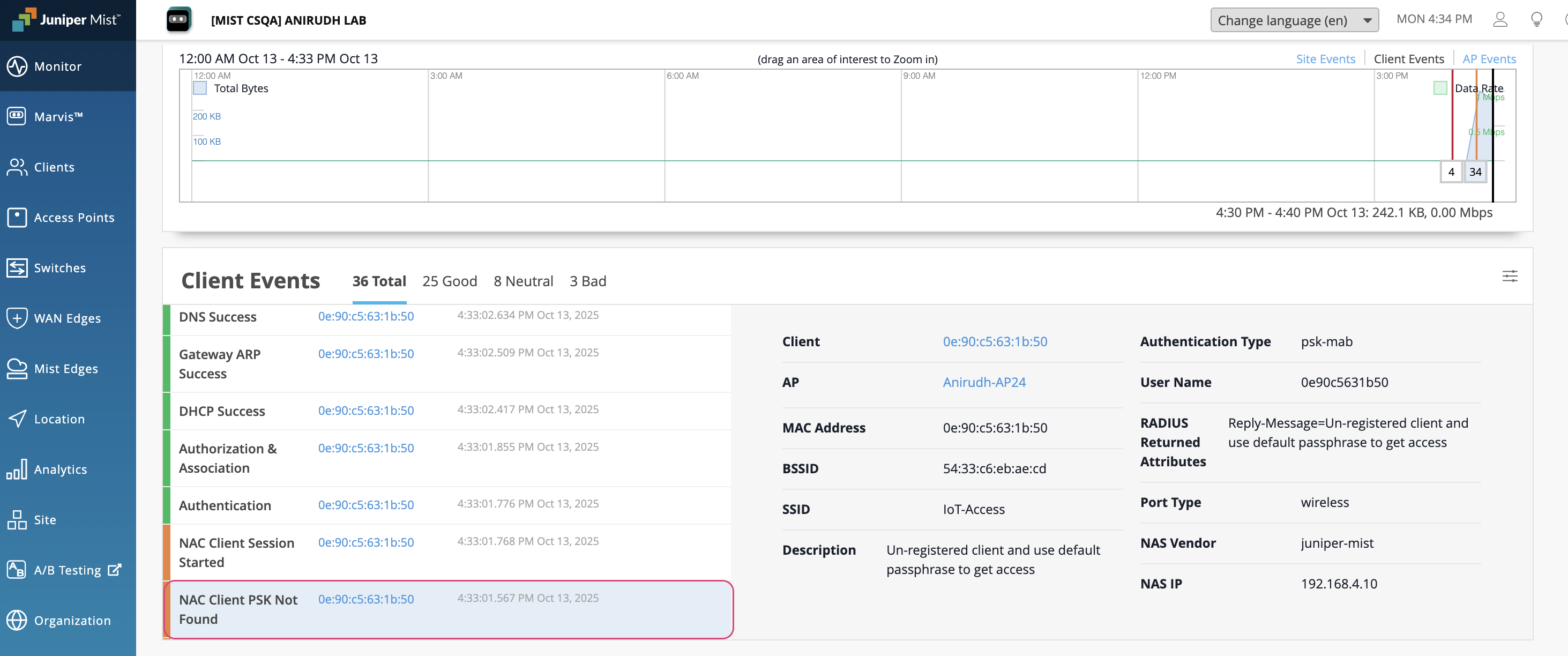This screenshot has width=1568, height=656.
Task: Select the 3 Bad events filter
Action: [x=587, y=280]
